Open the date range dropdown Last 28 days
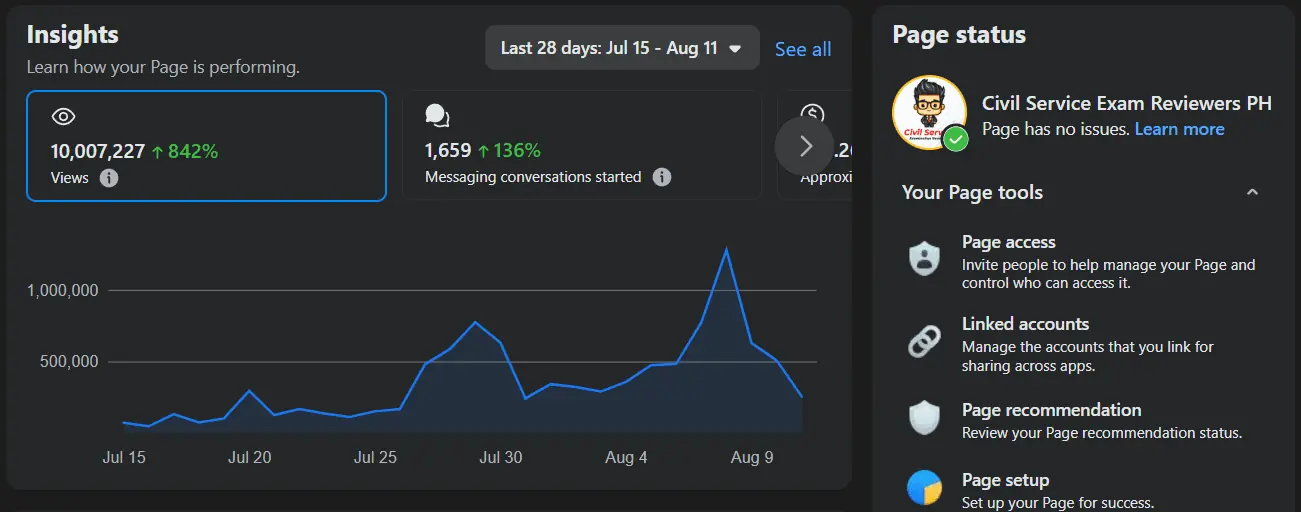This screenshot has width=1301, height=512. [x=622, y=48]
